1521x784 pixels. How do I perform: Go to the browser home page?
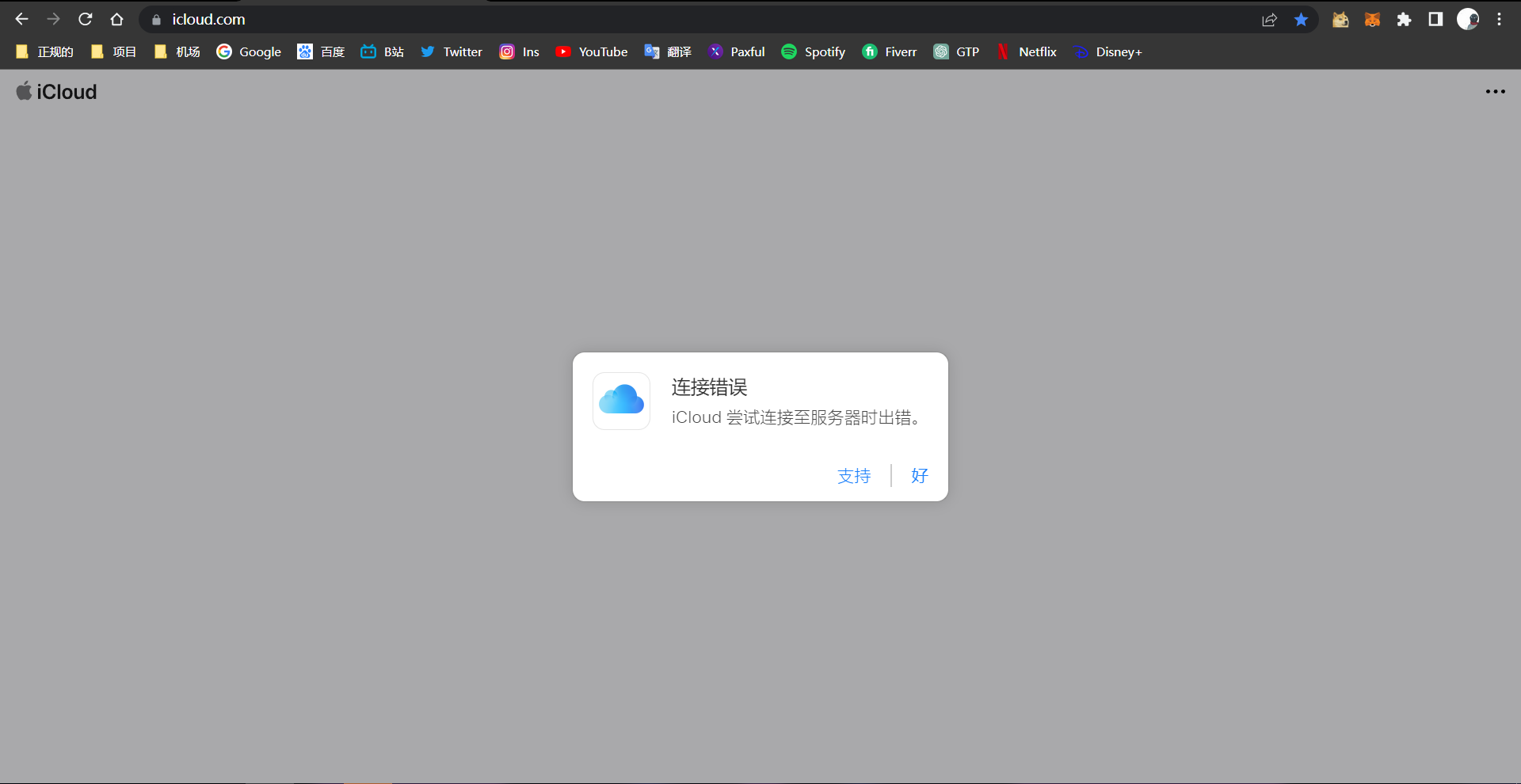[116, 19]
